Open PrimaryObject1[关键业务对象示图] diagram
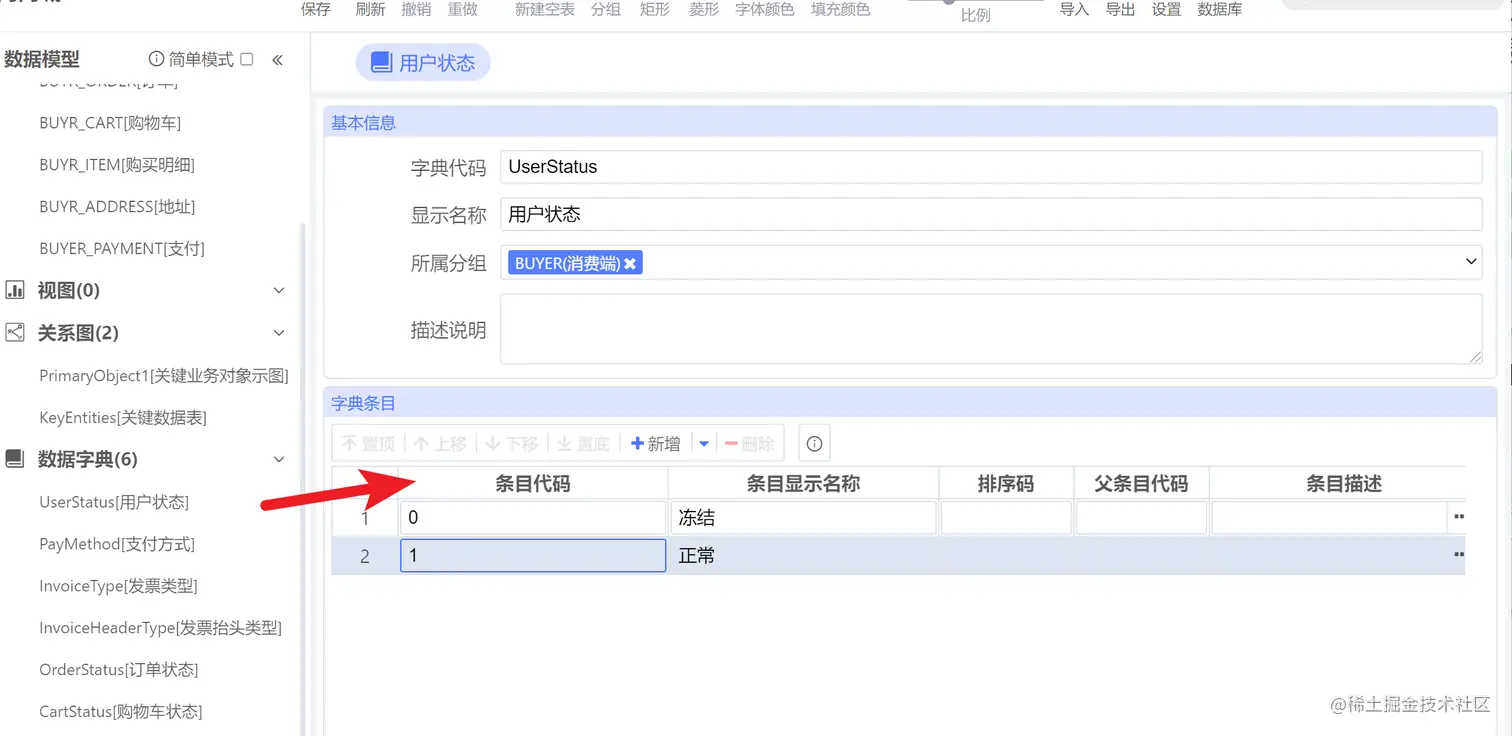Screen dimensions: 1512x736 pos(164,376)
